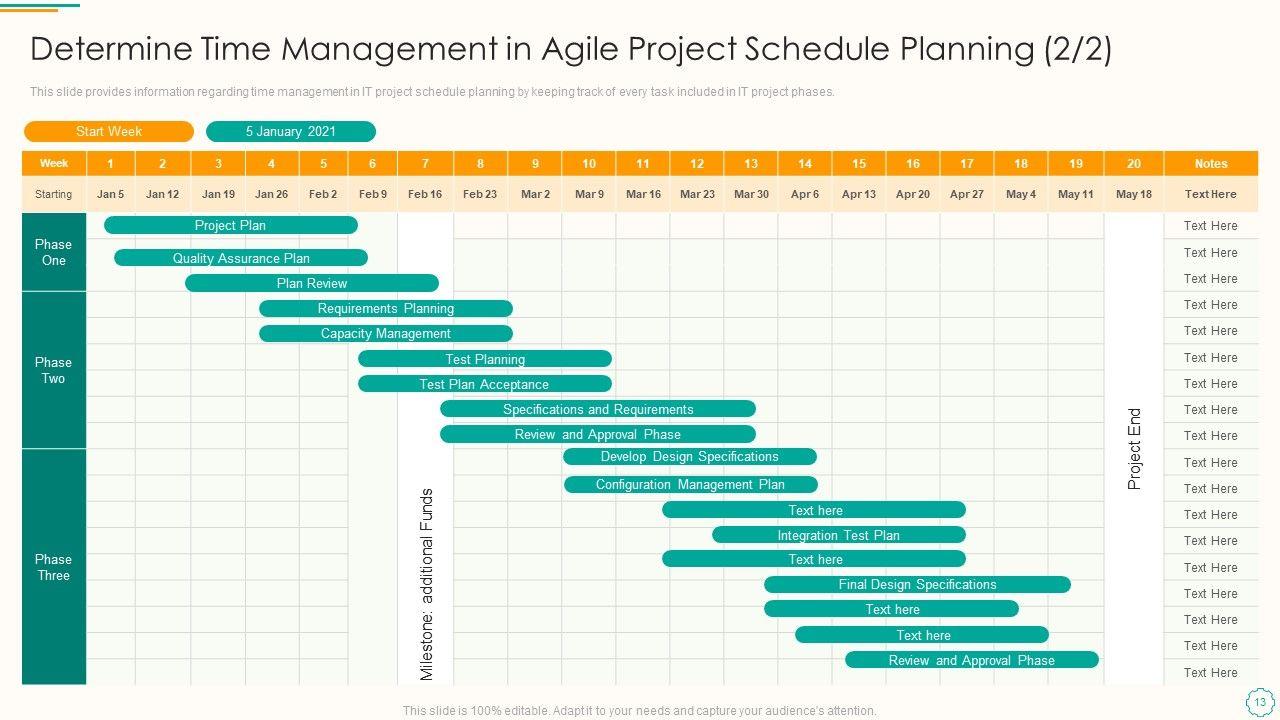Image resolution: width=1280 pixels, height=720 pixels.
Task: Click the Start Week orange pill
Action: coord(108,131)
